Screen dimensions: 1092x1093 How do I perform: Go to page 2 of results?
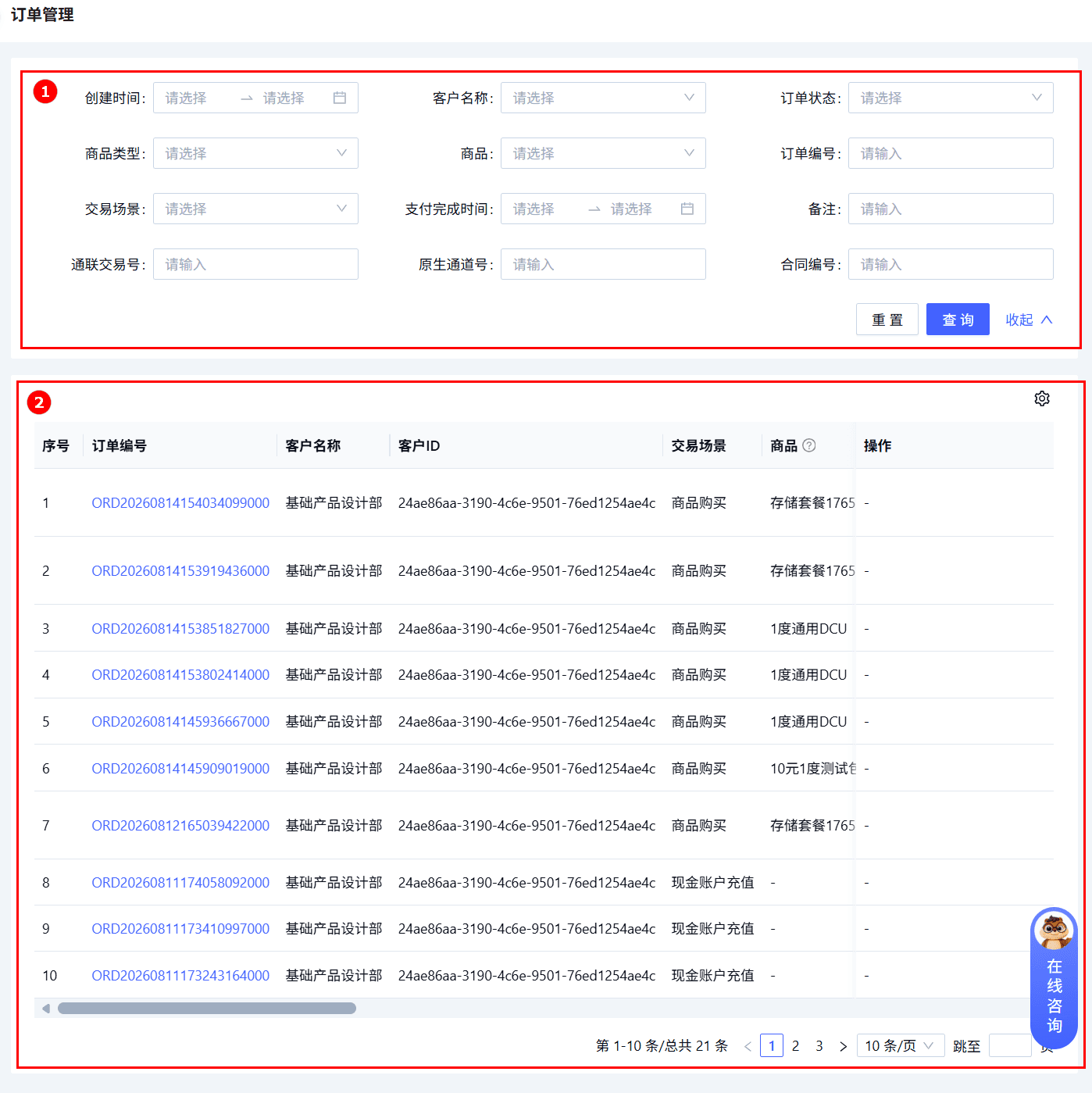(x=795, y=1046)
